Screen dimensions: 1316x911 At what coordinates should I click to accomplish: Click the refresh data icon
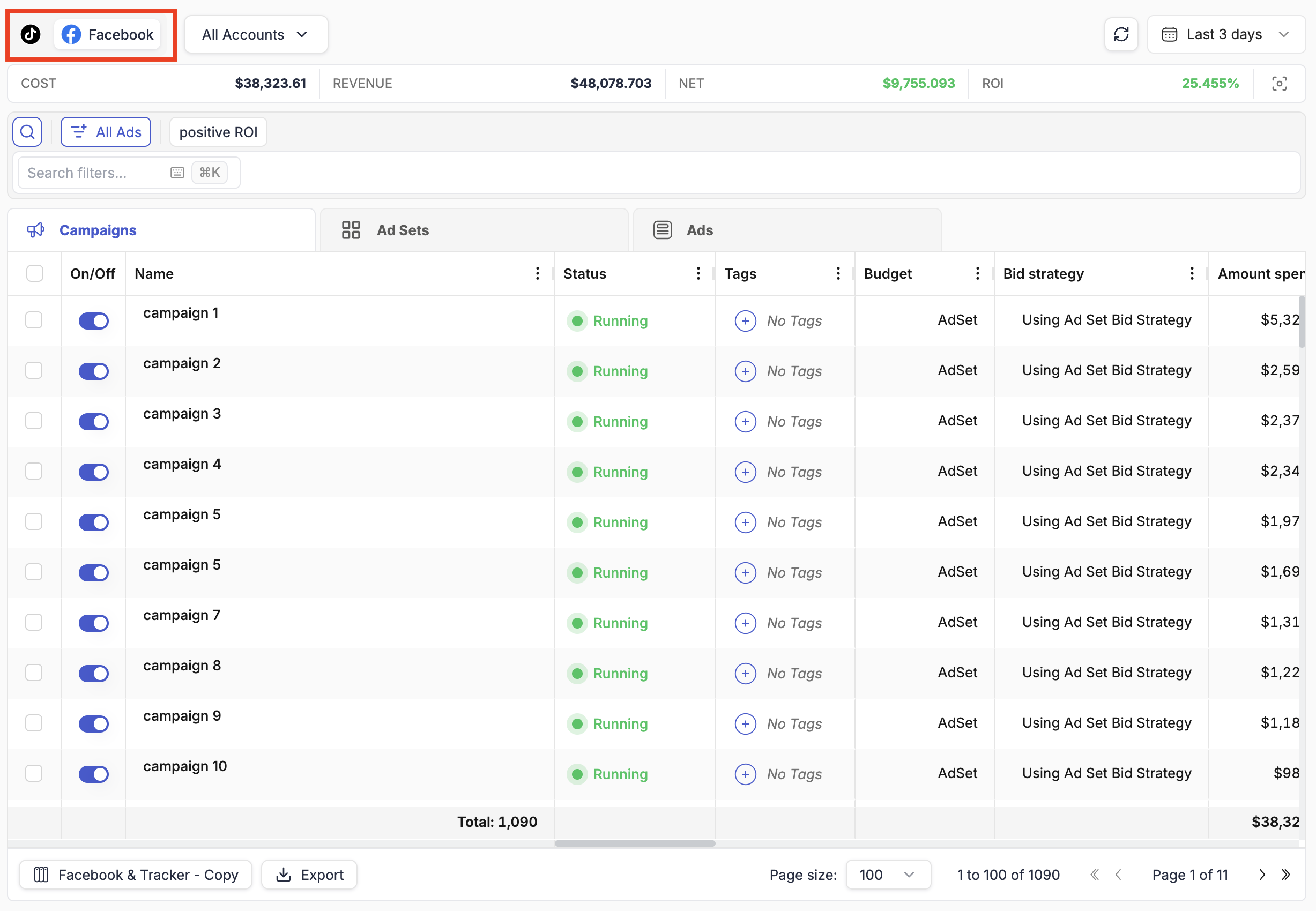(1121, 34)
